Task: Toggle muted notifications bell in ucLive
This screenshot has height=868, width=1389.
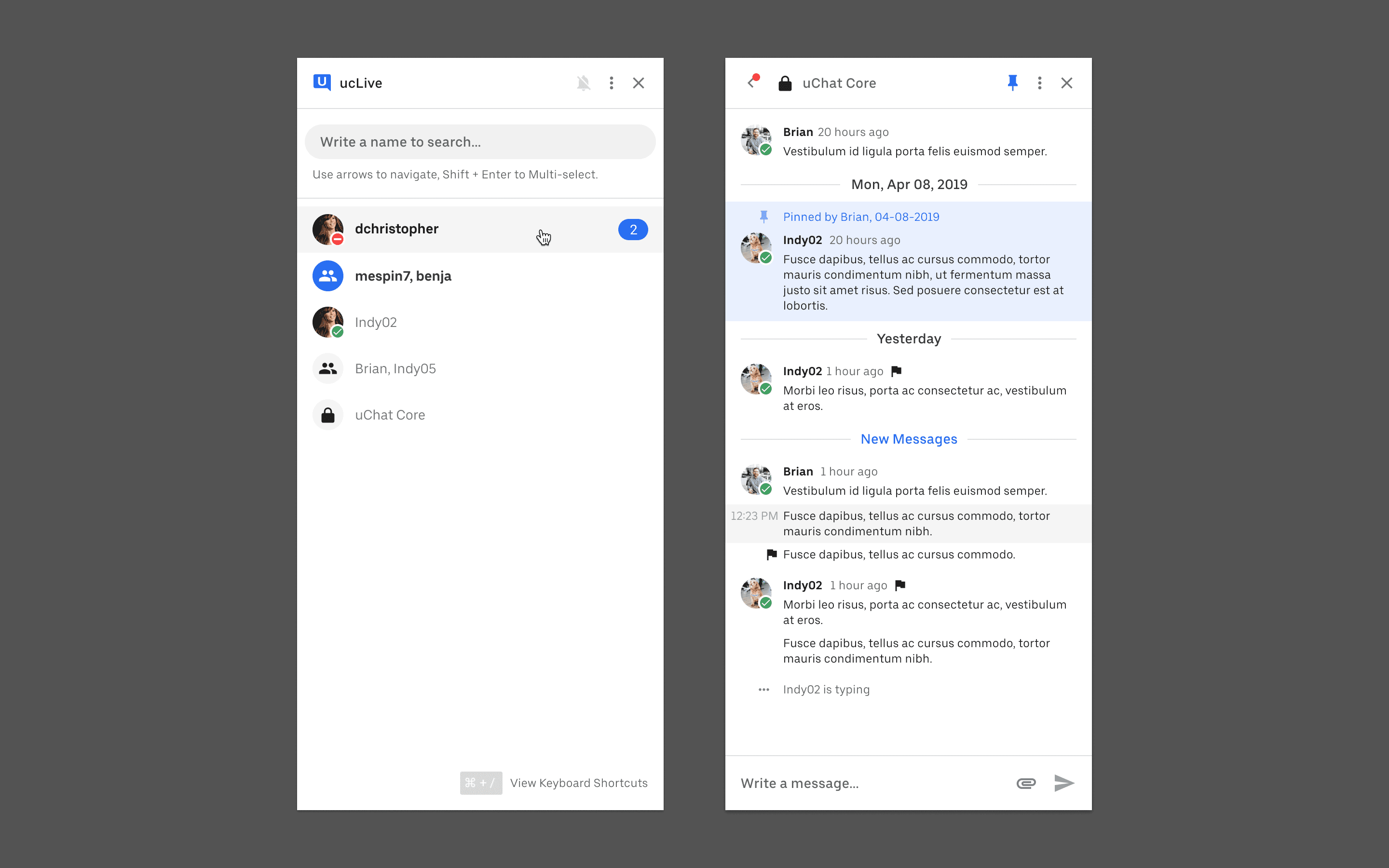Action: (x=584, y=83)
